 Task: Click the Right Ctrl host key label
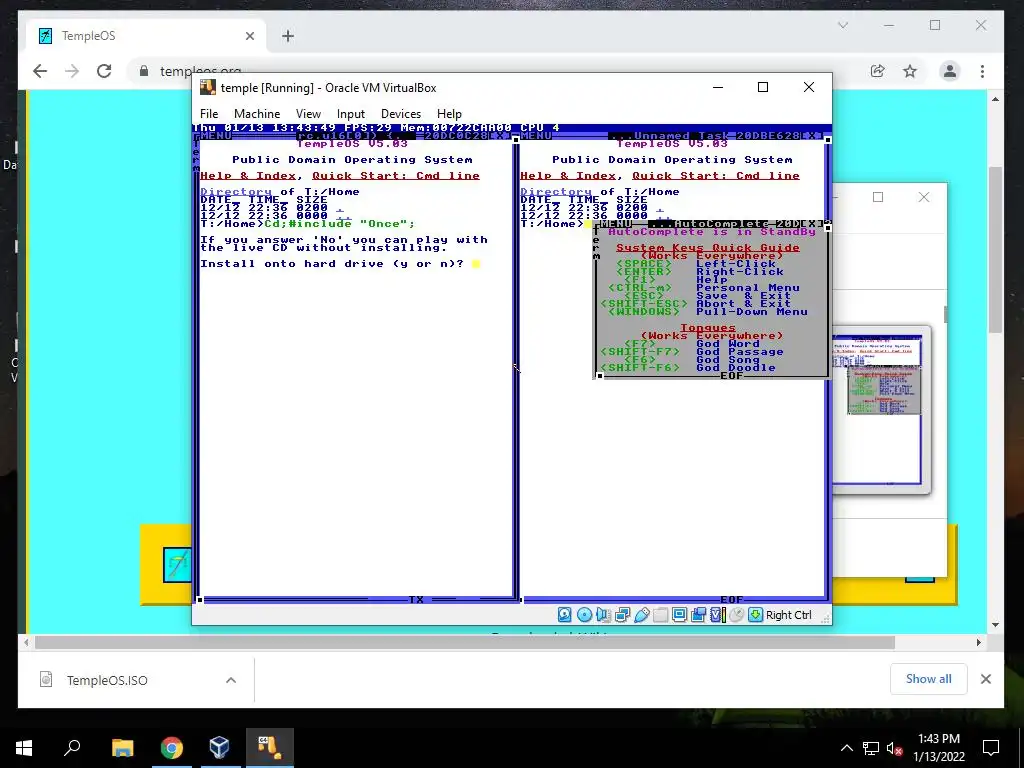point(788,615)
